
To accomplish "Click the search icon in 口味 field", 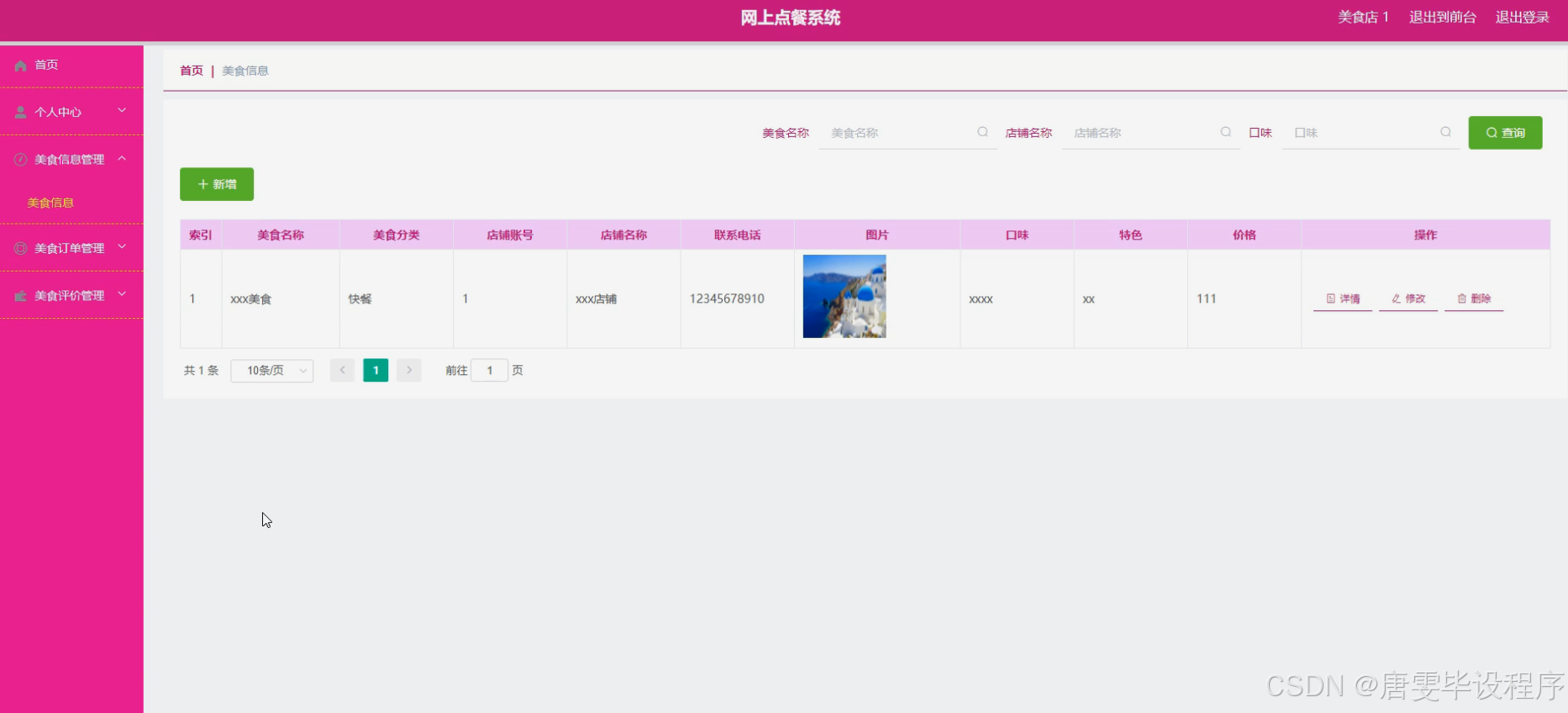I will click(x=1445, y=132).
